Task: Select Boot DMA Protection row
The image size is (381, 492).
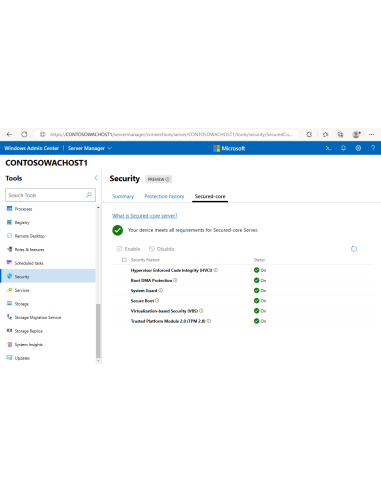Action: pyautogui.click(x=243, y=280)
